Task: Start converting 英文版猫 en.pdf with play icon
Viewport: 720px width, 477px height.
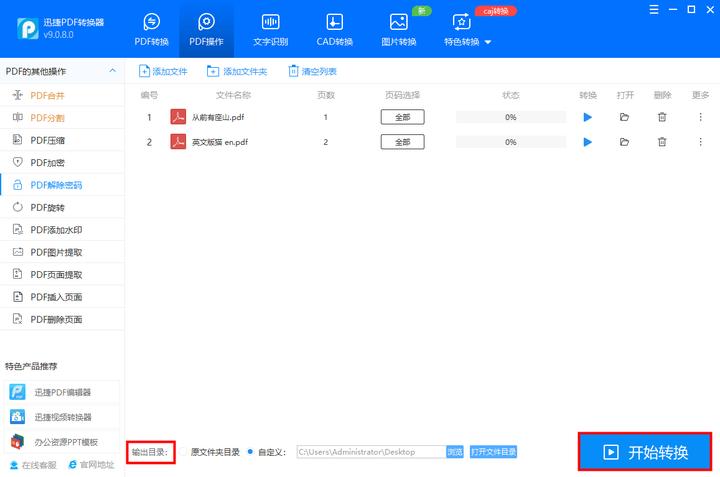Action: 587,142
